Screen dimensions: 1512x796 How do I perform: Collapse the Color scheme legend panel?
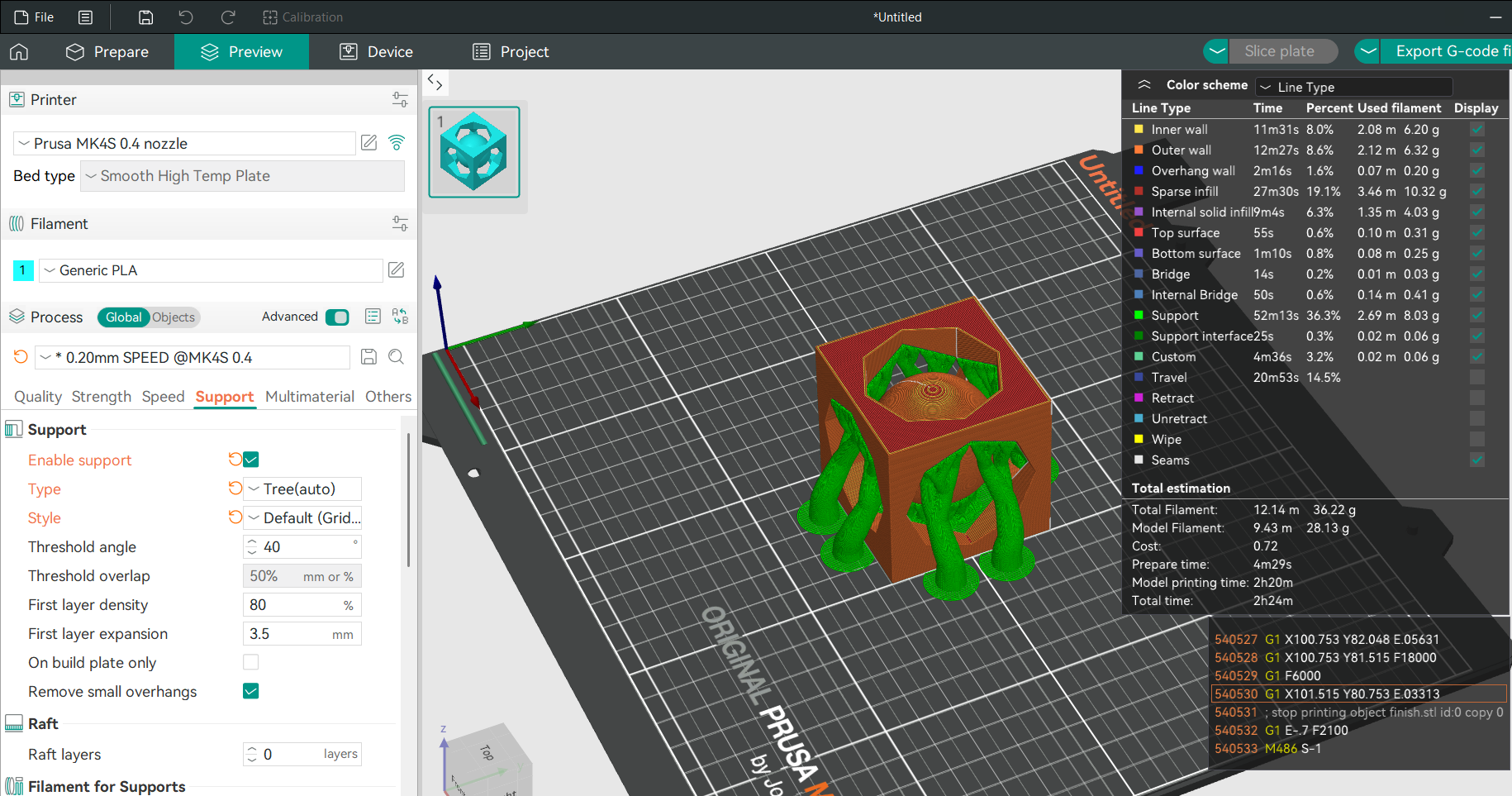1144,85
